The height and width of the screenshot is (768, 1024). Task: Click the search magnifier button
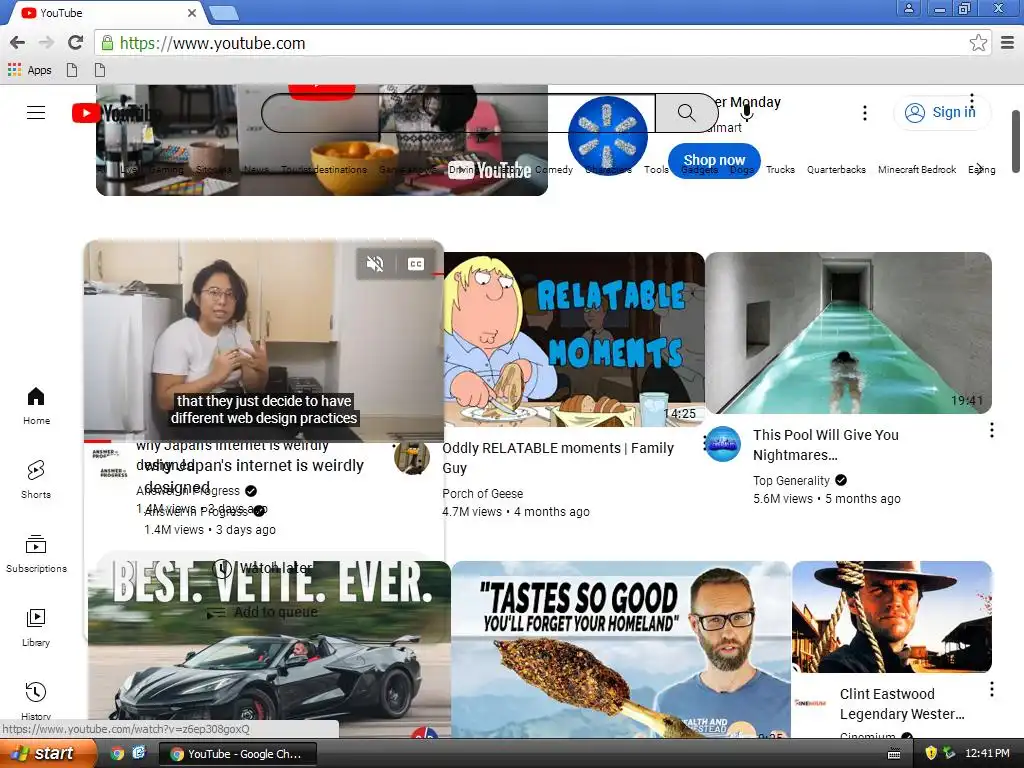[686, 113]
